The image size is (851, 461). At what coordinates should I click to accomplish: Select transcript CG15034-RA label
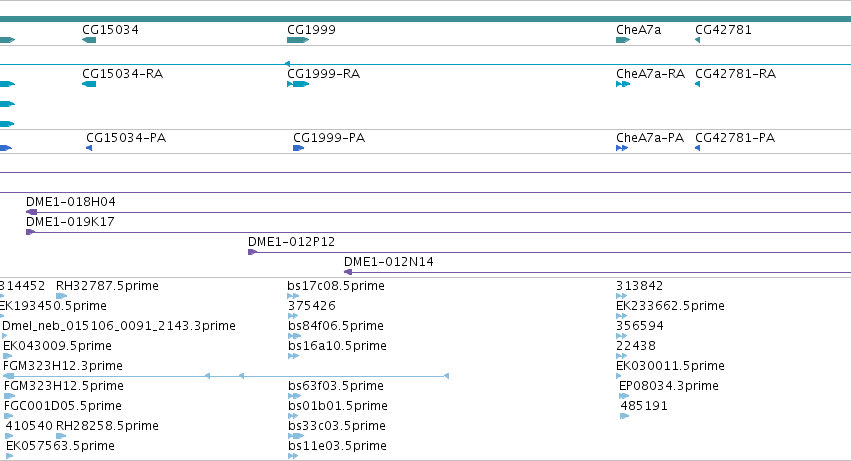(123, 74)
